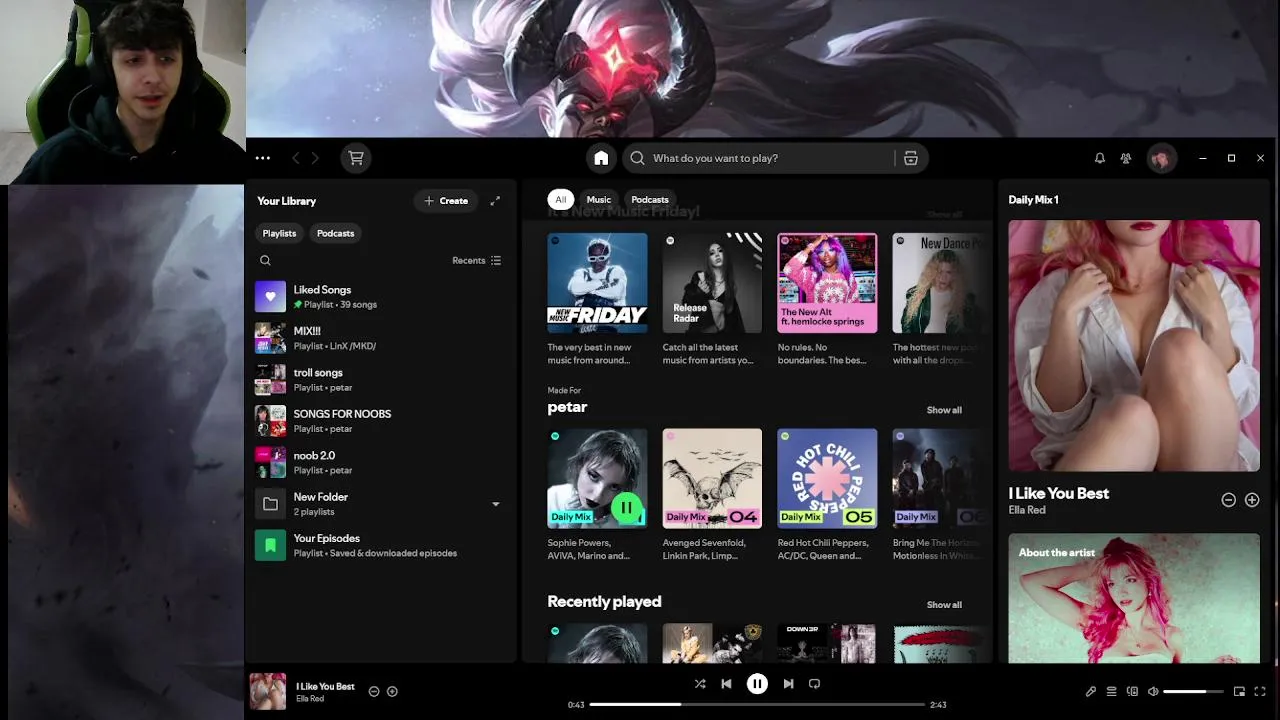Screen dimensions: 1280x720
Task: Open notifications bell
Action: click(x=1099, y=158)
